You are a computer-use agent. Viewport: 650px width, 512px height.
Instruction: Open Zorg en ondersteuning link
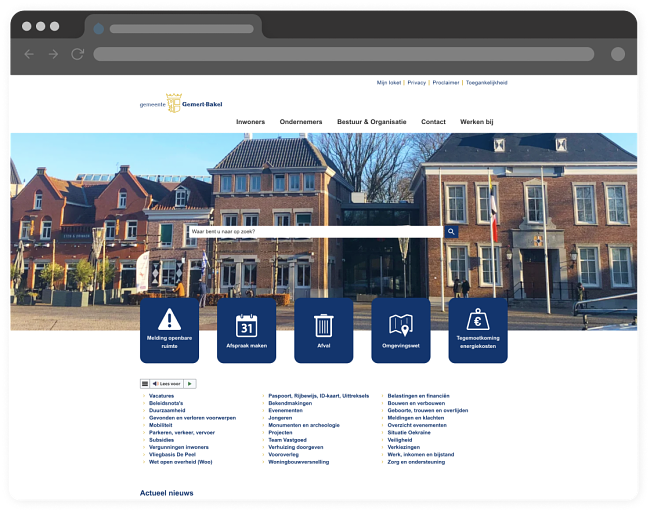[x=416, y=462]
